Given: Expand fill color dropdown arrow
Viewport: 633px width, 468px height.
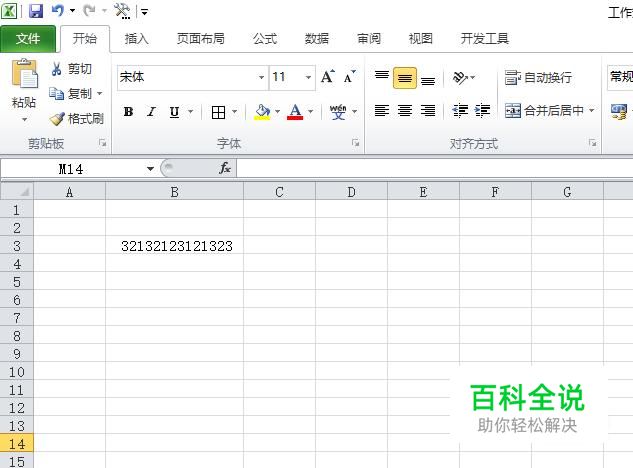Looking at the screenshot, I should (x=277, y=111).
